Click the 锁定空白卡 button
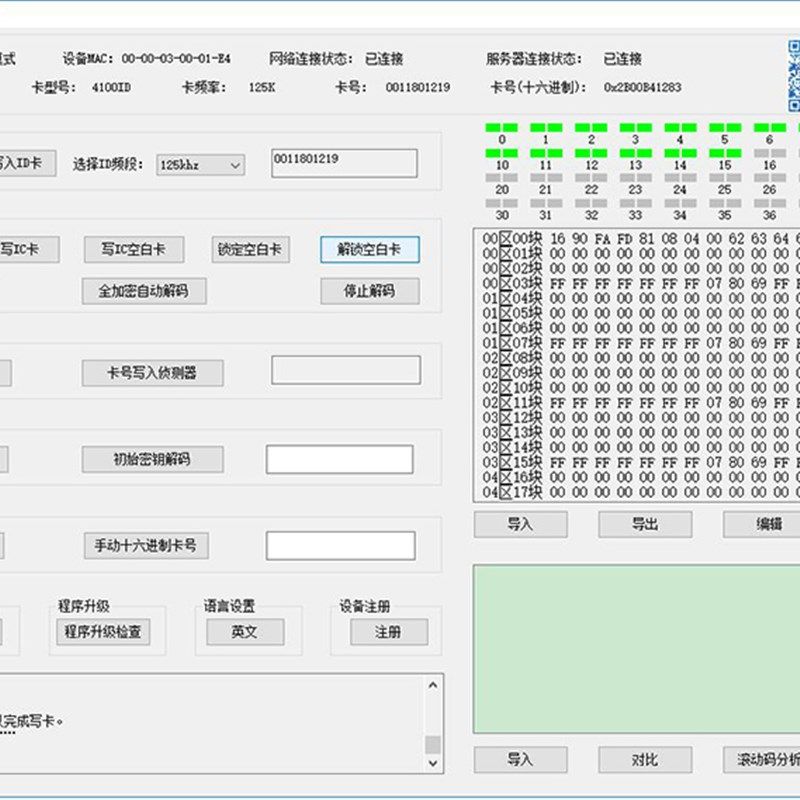 251,249
